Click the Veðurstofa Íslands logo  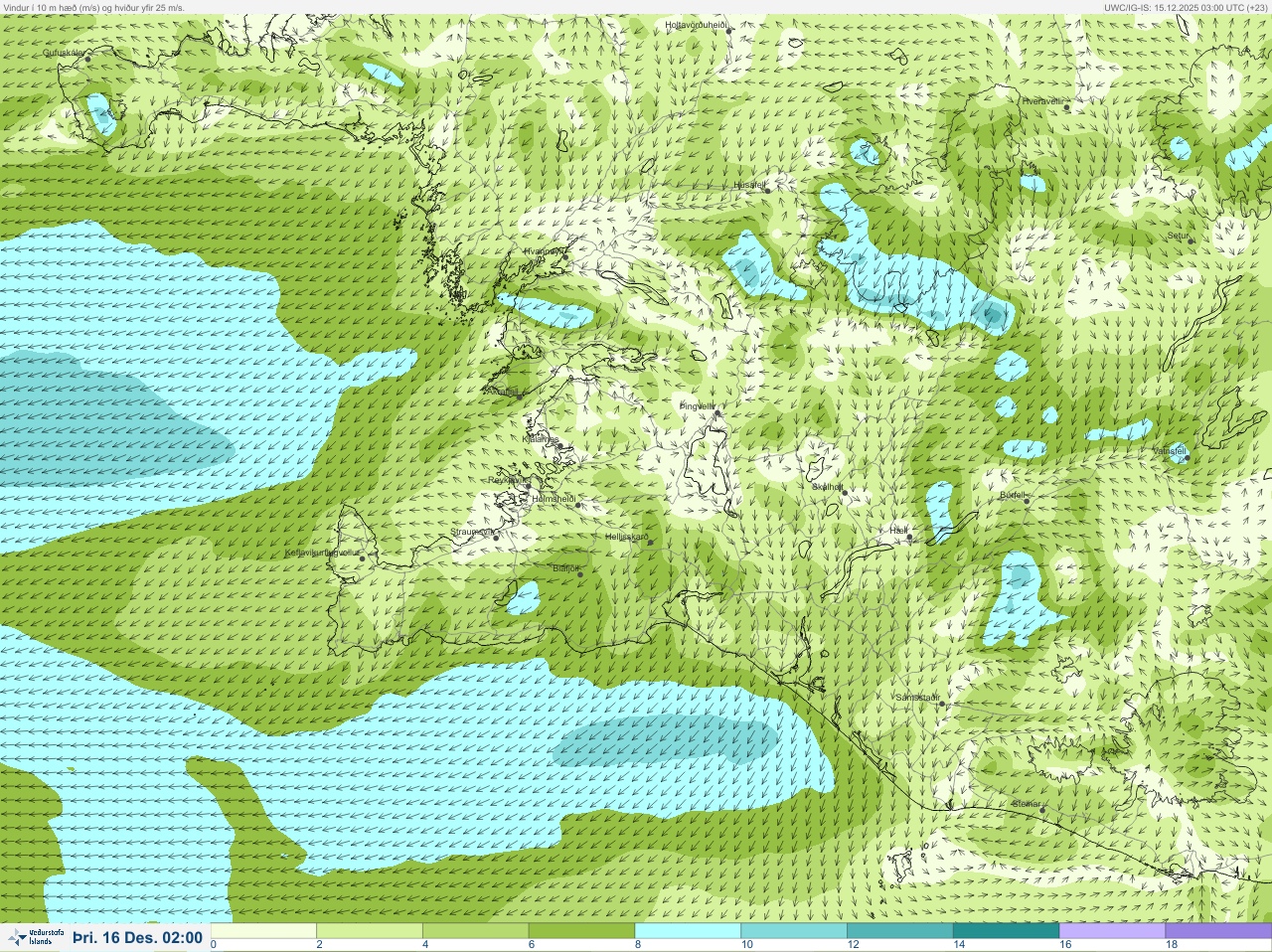point(36,937)
